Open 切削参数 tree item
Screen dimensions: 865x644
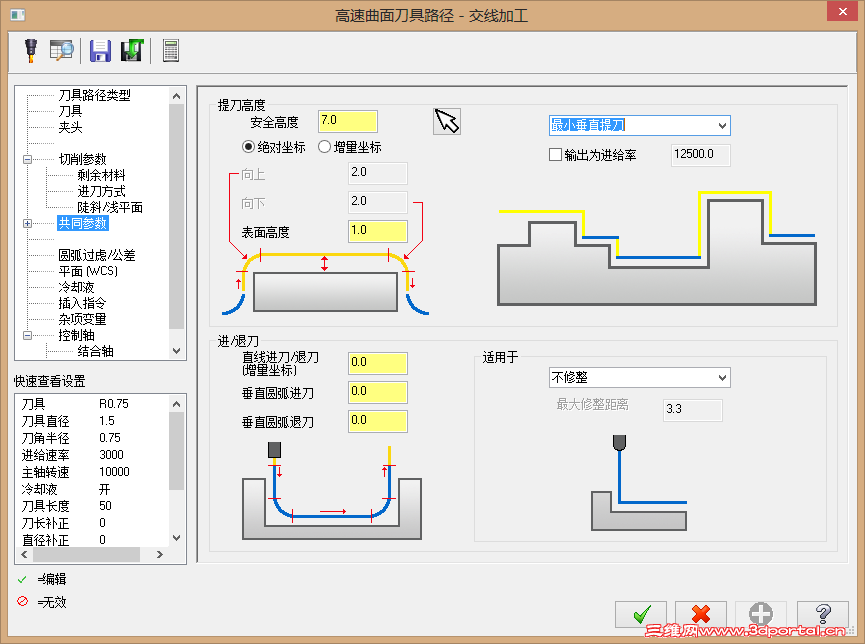pyautogui.click(x=83, y=159)
